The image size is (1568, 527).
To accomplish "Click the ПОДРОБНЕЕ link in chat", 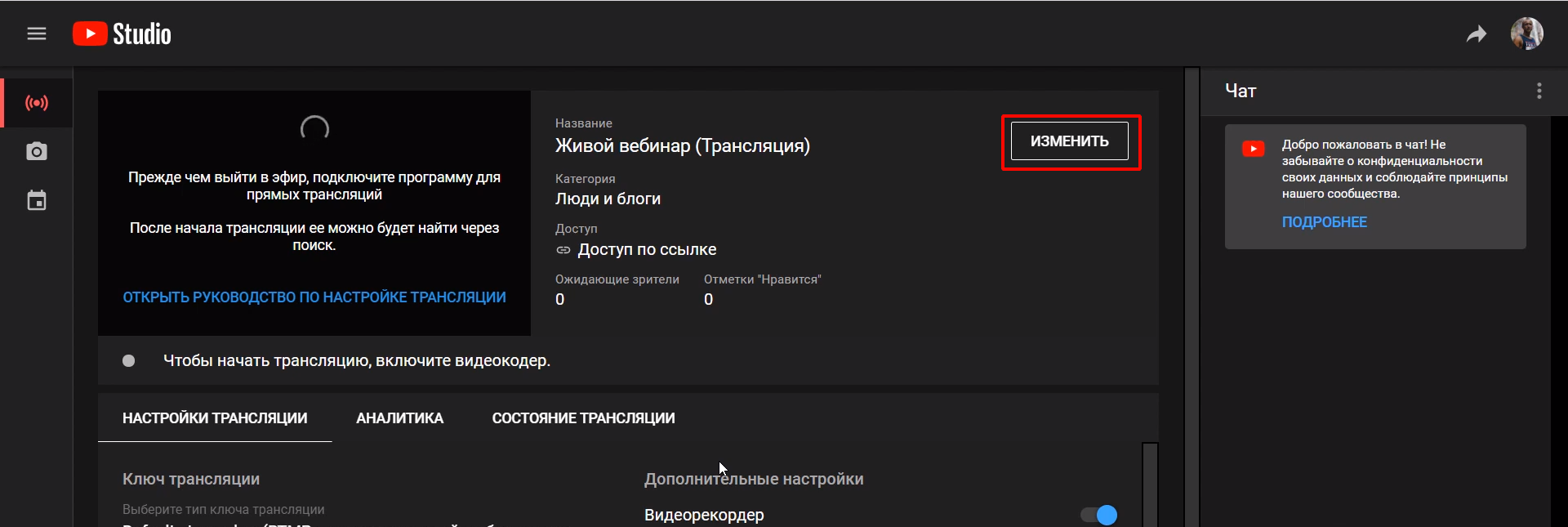I will click(1324, 222).
